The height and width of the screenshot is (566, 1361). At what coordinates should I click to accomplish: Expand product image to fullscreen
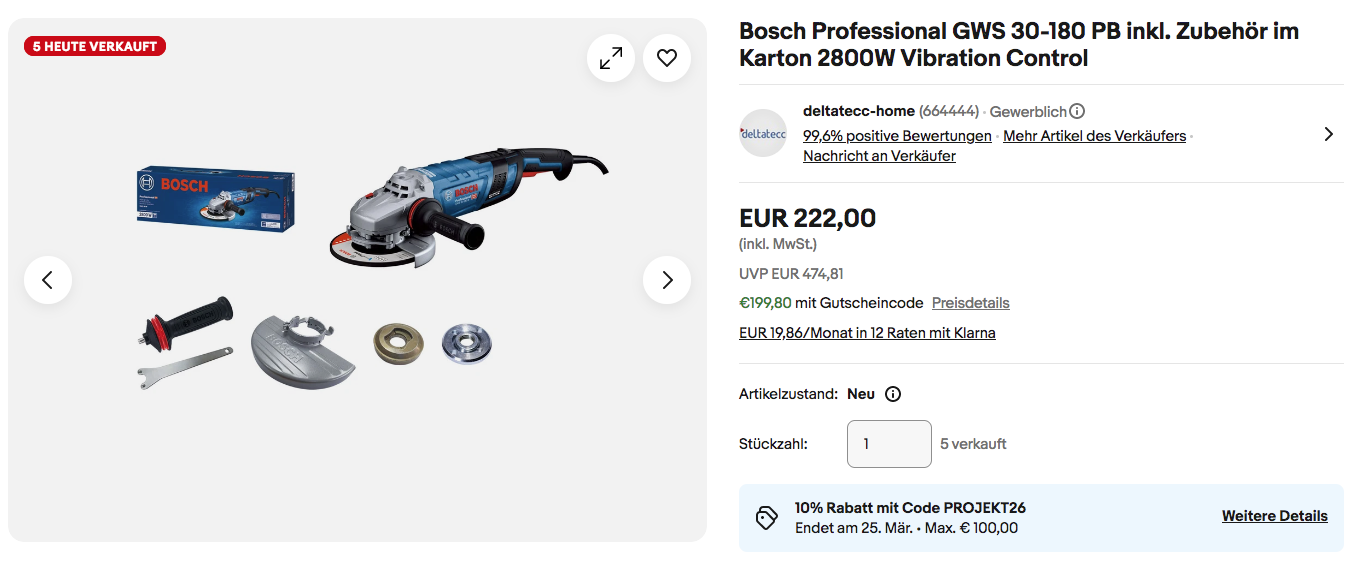pos(610,59)
